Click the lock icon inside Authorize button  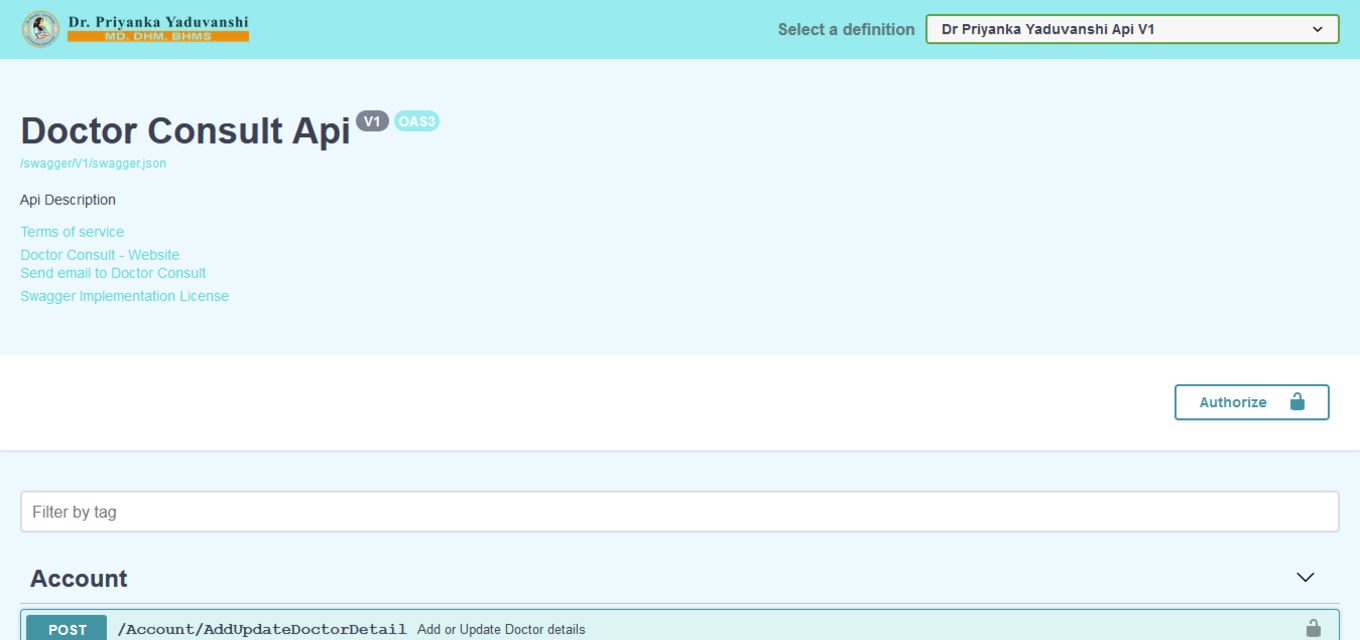1297,402
